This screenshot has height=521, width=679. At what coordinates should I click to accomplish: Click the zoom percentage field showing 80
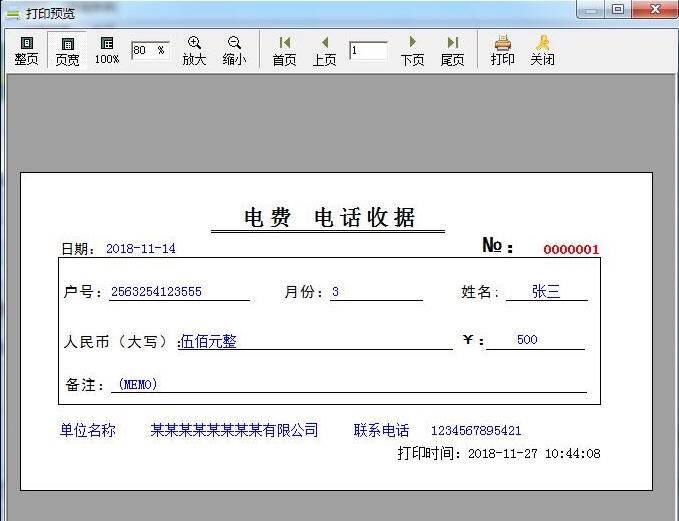pos(150,50)
